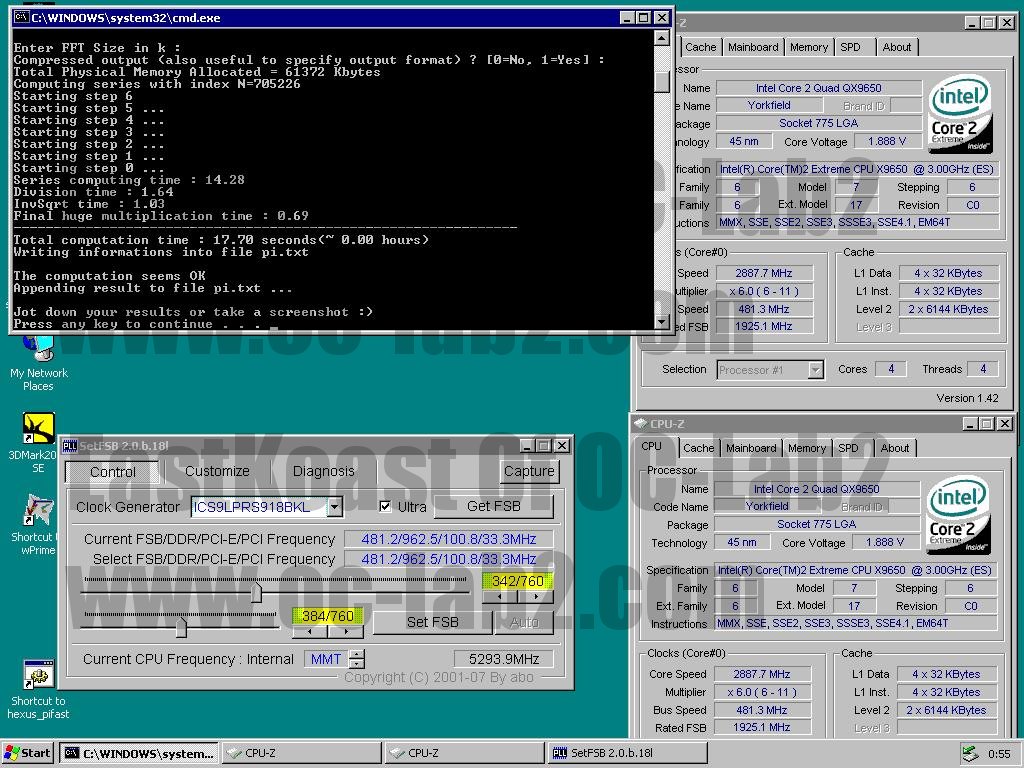The height and width of the screenshot is (768, 1024).
Task: Open the hexus_pifast shortcut icon
Action: 39,675
